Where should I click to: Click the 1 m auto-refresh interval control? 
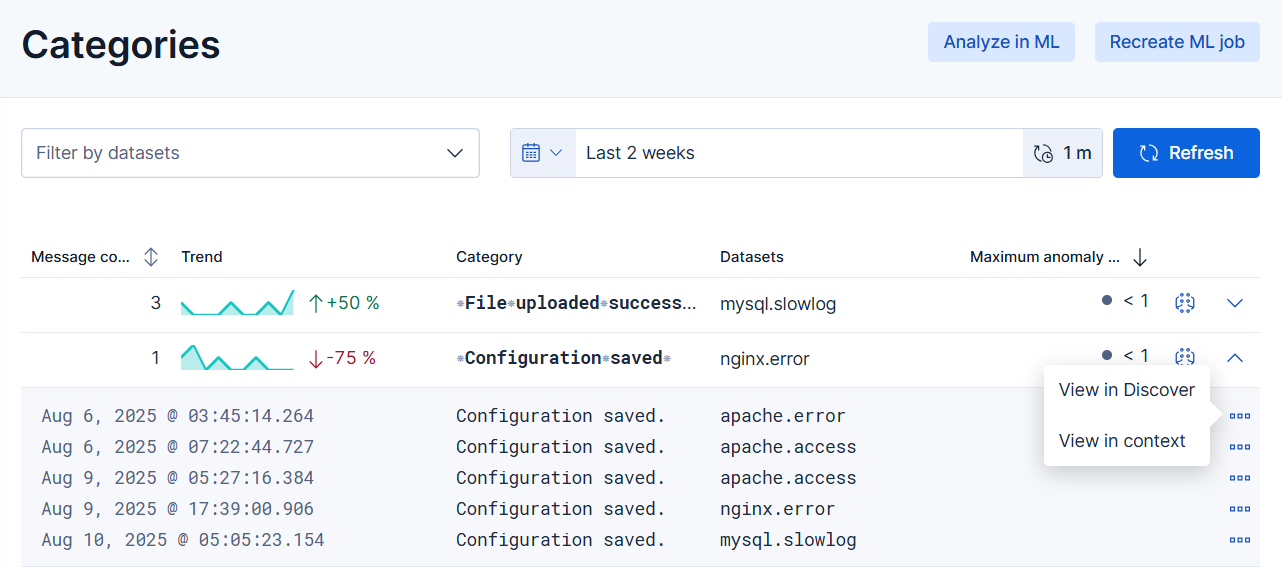point(1062,153)
